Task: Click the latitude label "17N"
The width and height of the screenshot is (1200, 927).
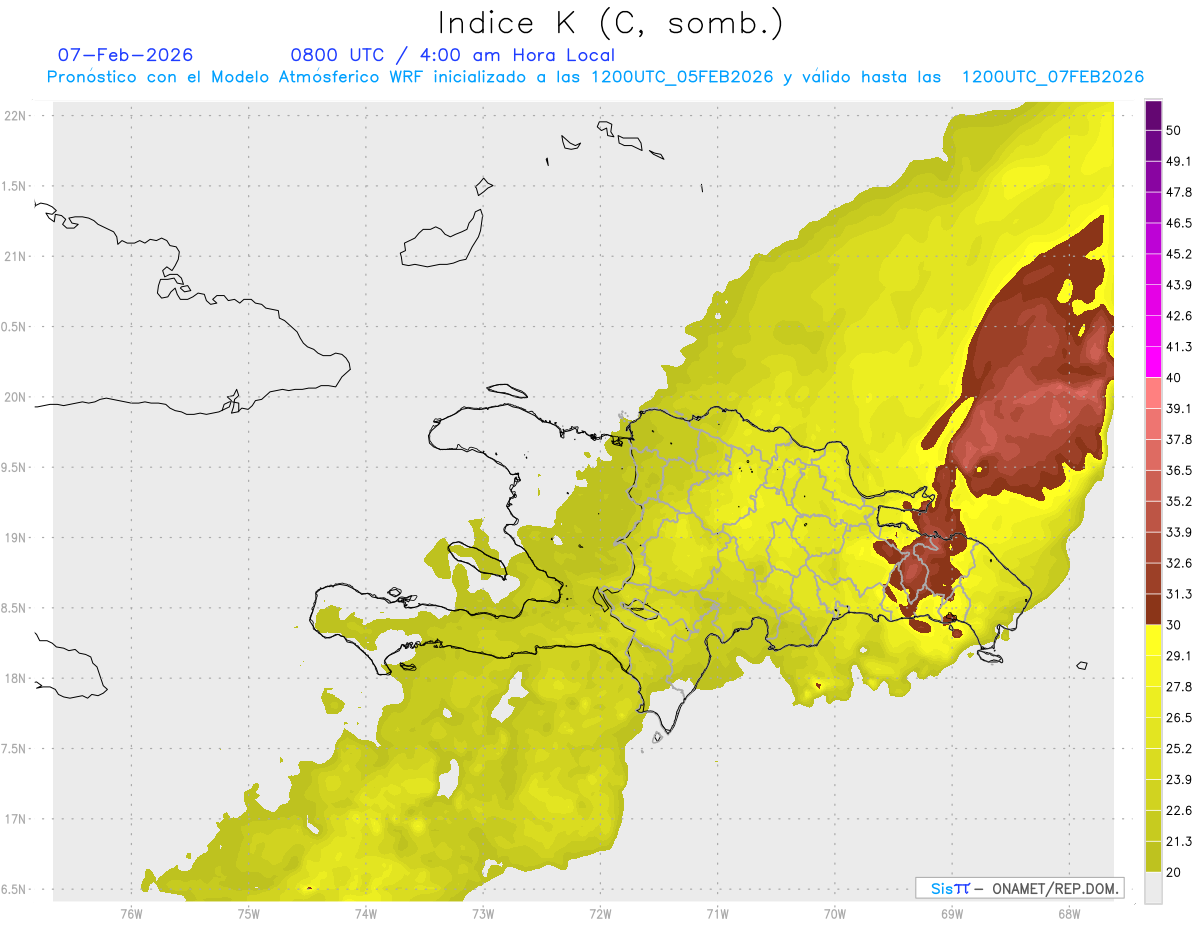Action: [x=17, y=819]
